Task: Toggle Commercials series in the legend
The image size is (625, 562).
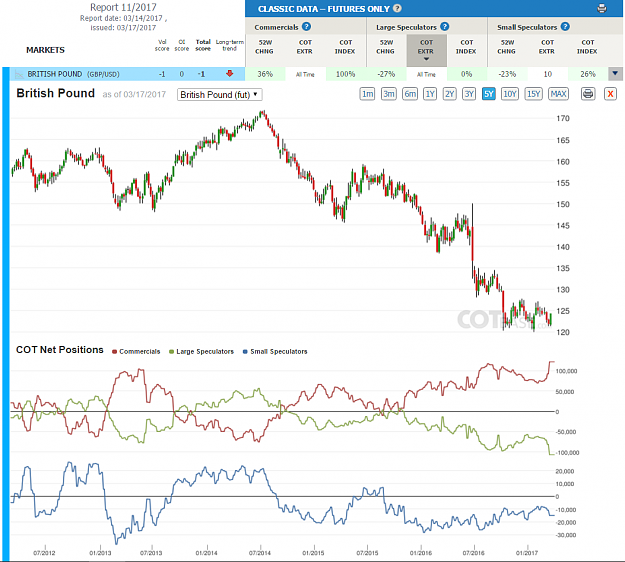Action: click(136, 352)
